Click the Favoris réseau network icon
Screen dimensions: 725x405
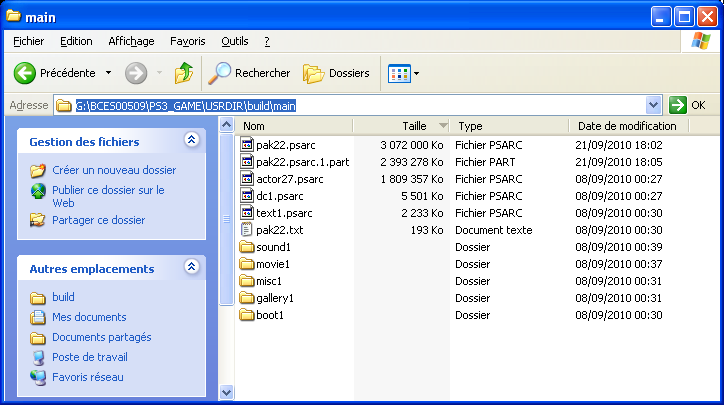[38, 377]
